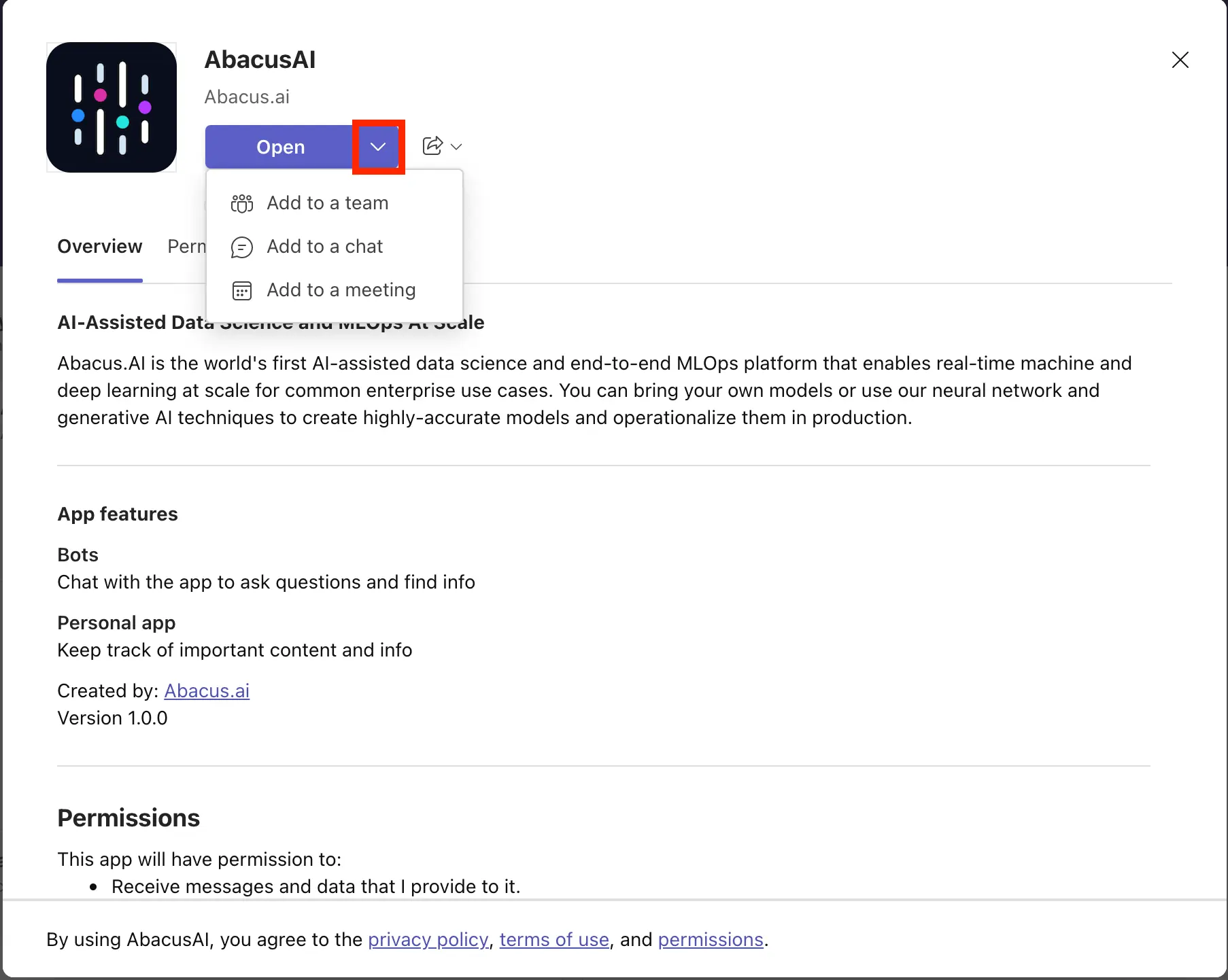Click the permissions link in footer

[711, 939]
